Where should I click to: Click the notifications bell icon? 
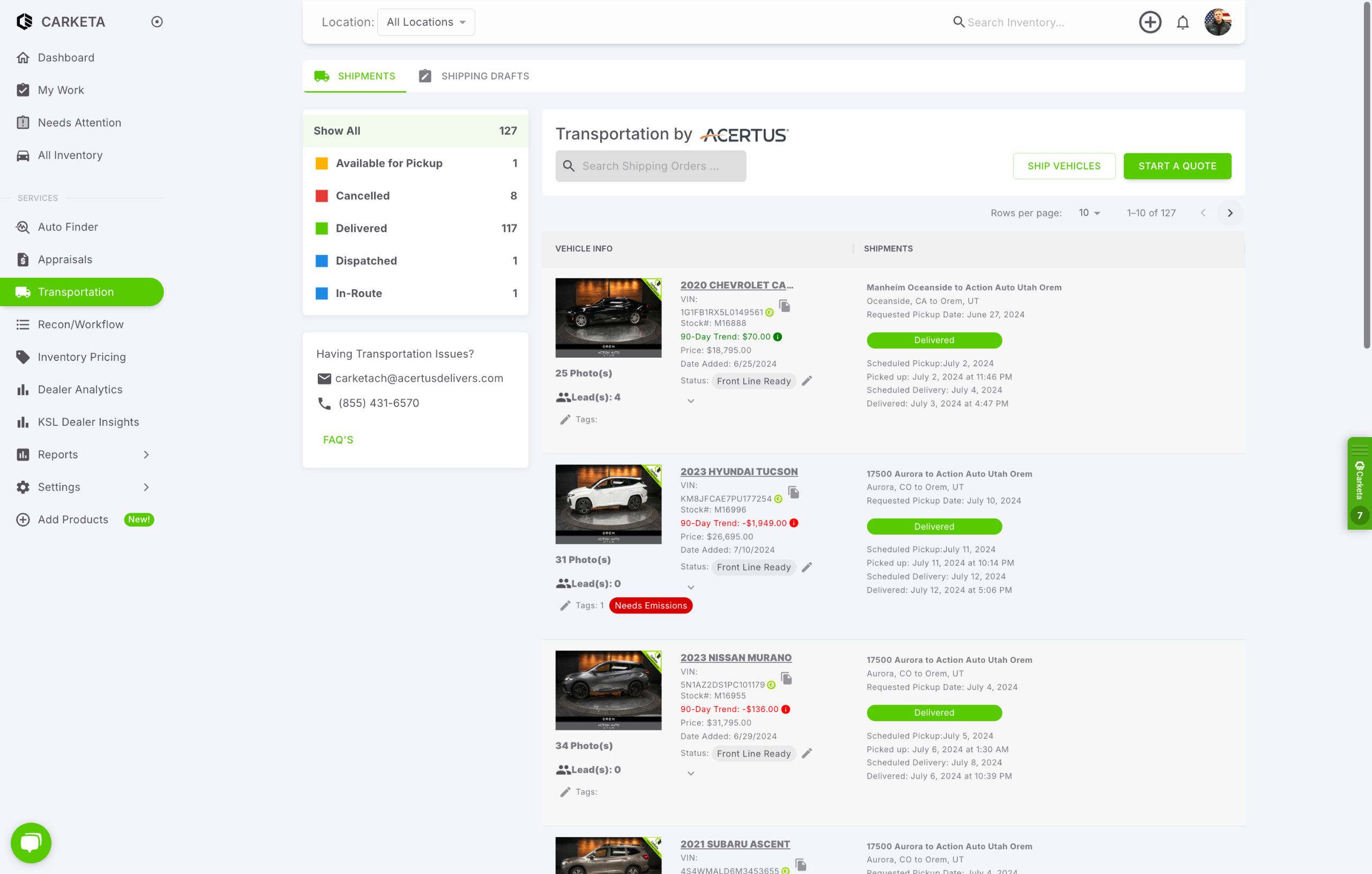[x=1182, y=22]
